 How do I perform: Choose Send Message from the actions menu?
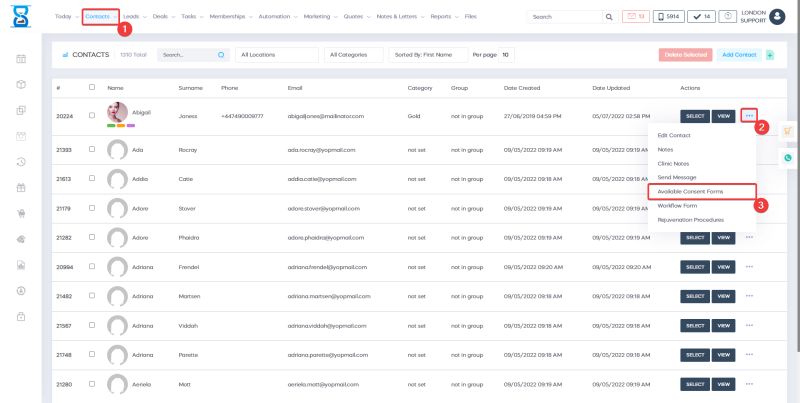coord(677,178)
